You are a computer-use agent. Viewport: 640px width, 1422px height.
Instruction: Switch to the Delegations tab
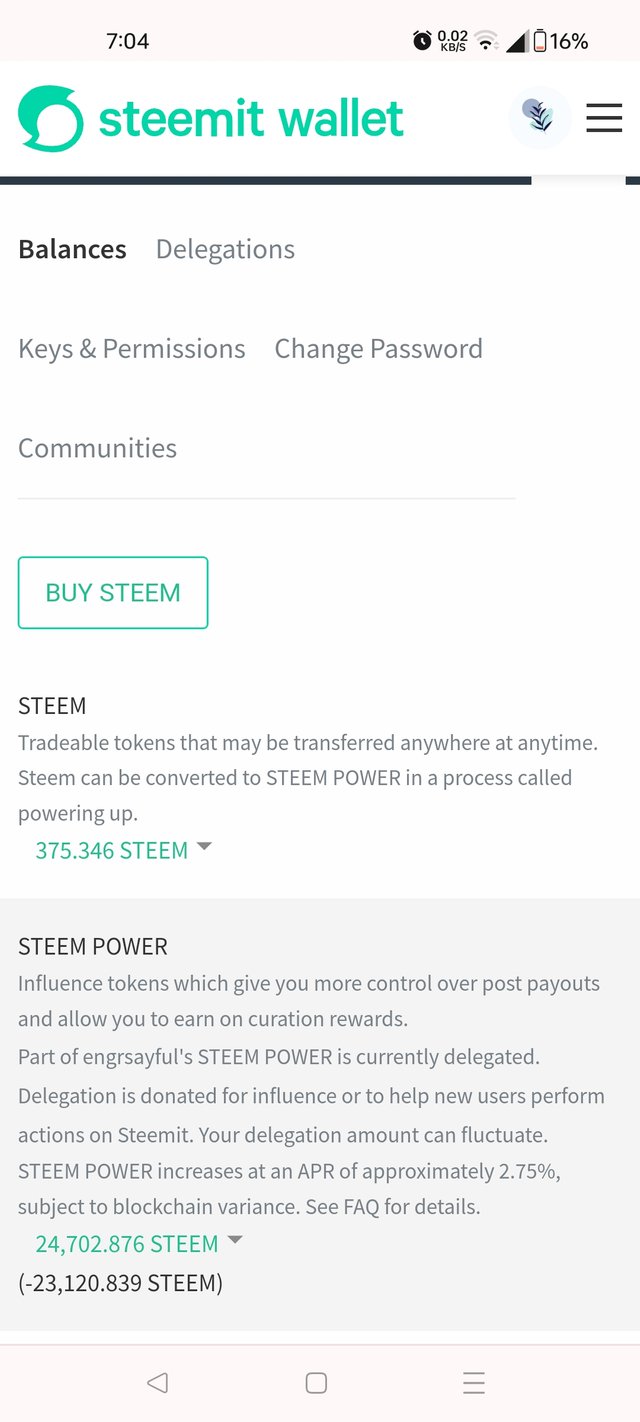click(x=225, y=249)
